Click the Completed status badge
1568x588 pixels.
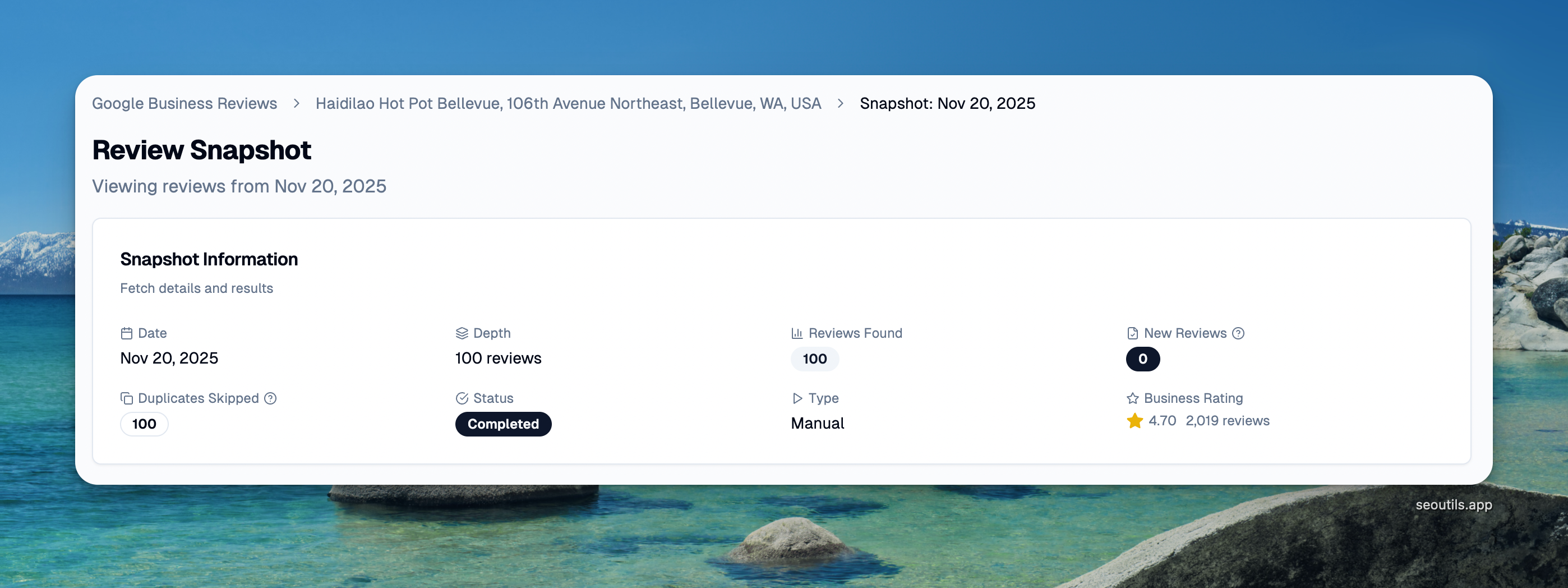[x=503, y=424]
